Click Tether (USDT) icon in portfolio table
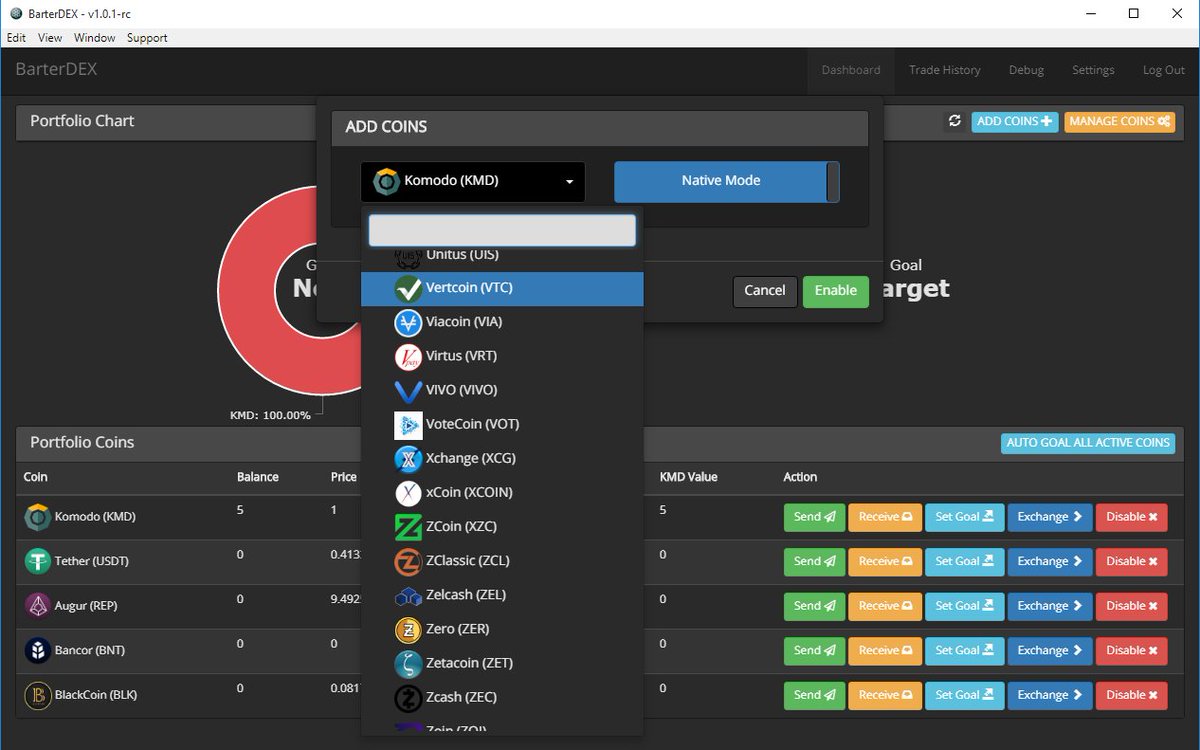 coord(37,562)
